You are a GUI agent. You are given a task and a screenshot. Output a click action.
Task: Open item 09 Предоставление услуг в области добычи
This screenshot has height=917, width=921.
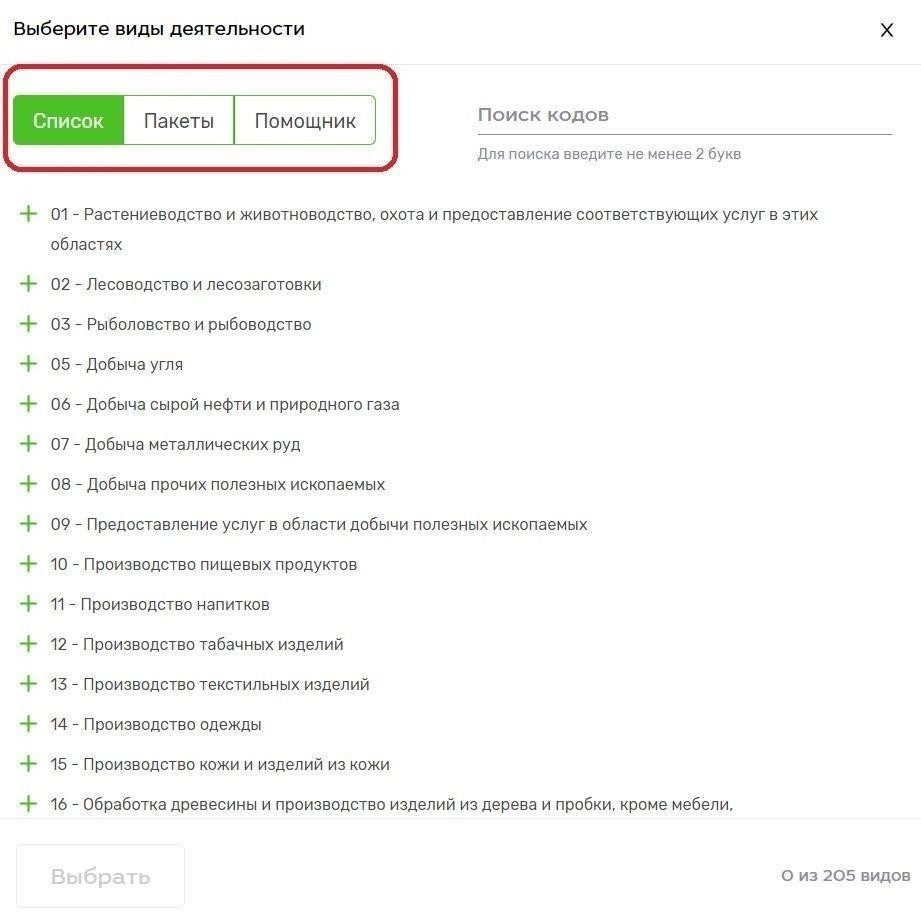tap(319, 524)
